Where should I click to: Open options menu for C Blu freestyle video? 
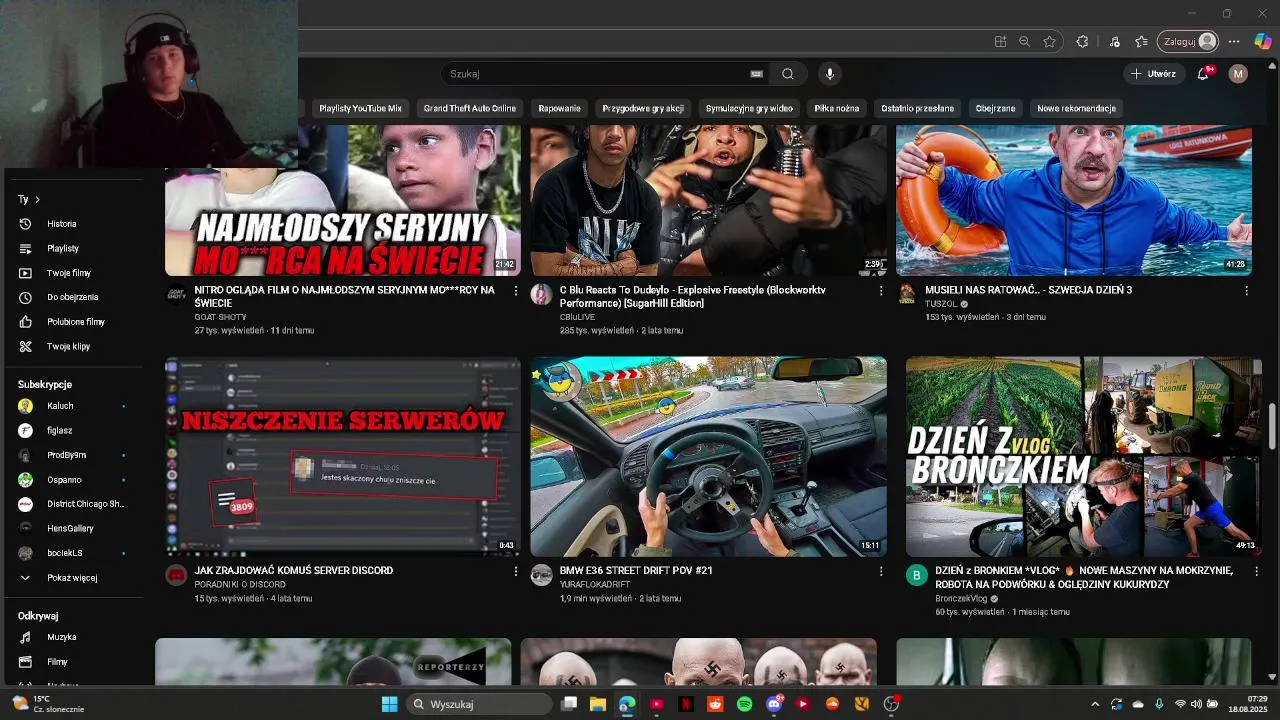[x=881, y=290]
